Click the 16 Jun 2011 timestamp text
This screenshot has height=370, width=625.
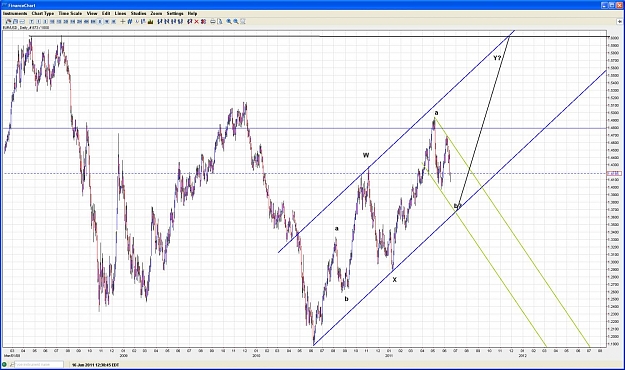[95, 364]
